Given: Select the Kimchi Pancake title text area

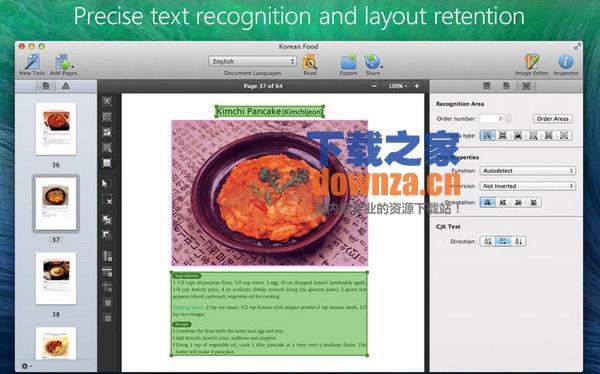Looking at the screenshot, I should (x=269, y=111).
